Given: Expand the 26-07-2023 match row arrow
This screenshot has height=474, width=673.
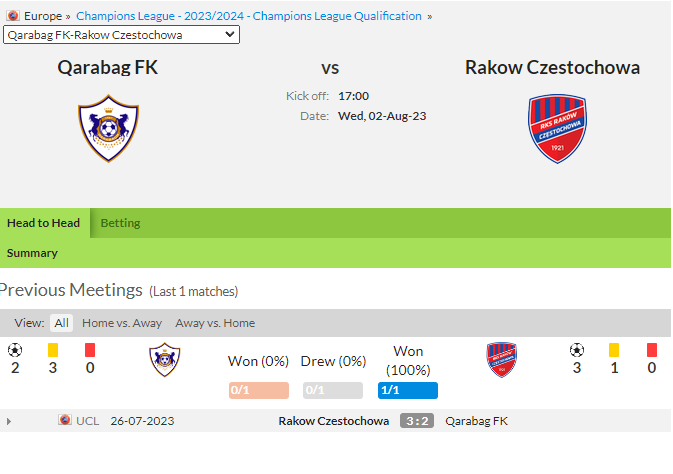Looking at the screenshot, I should [x=9, y=421].
